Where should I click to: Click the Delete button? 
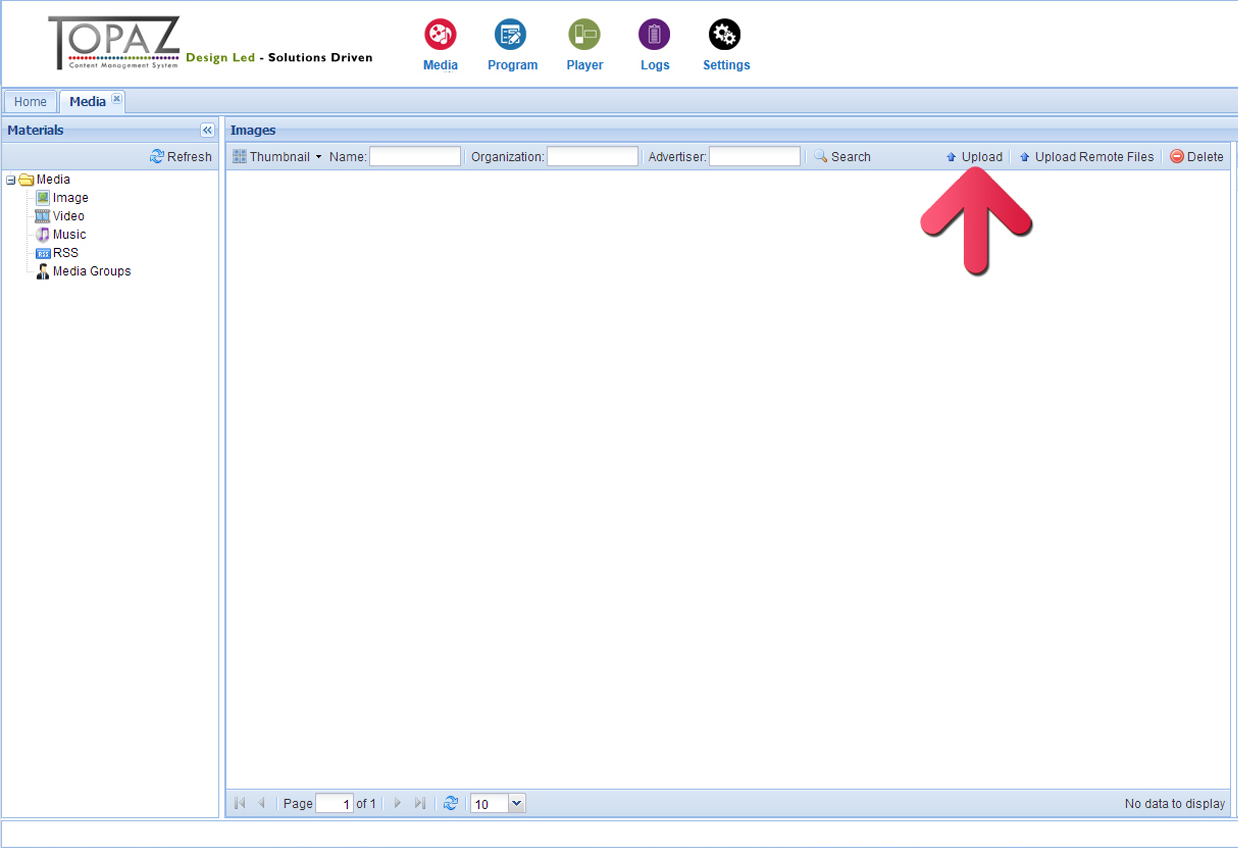click(1197, 157)
